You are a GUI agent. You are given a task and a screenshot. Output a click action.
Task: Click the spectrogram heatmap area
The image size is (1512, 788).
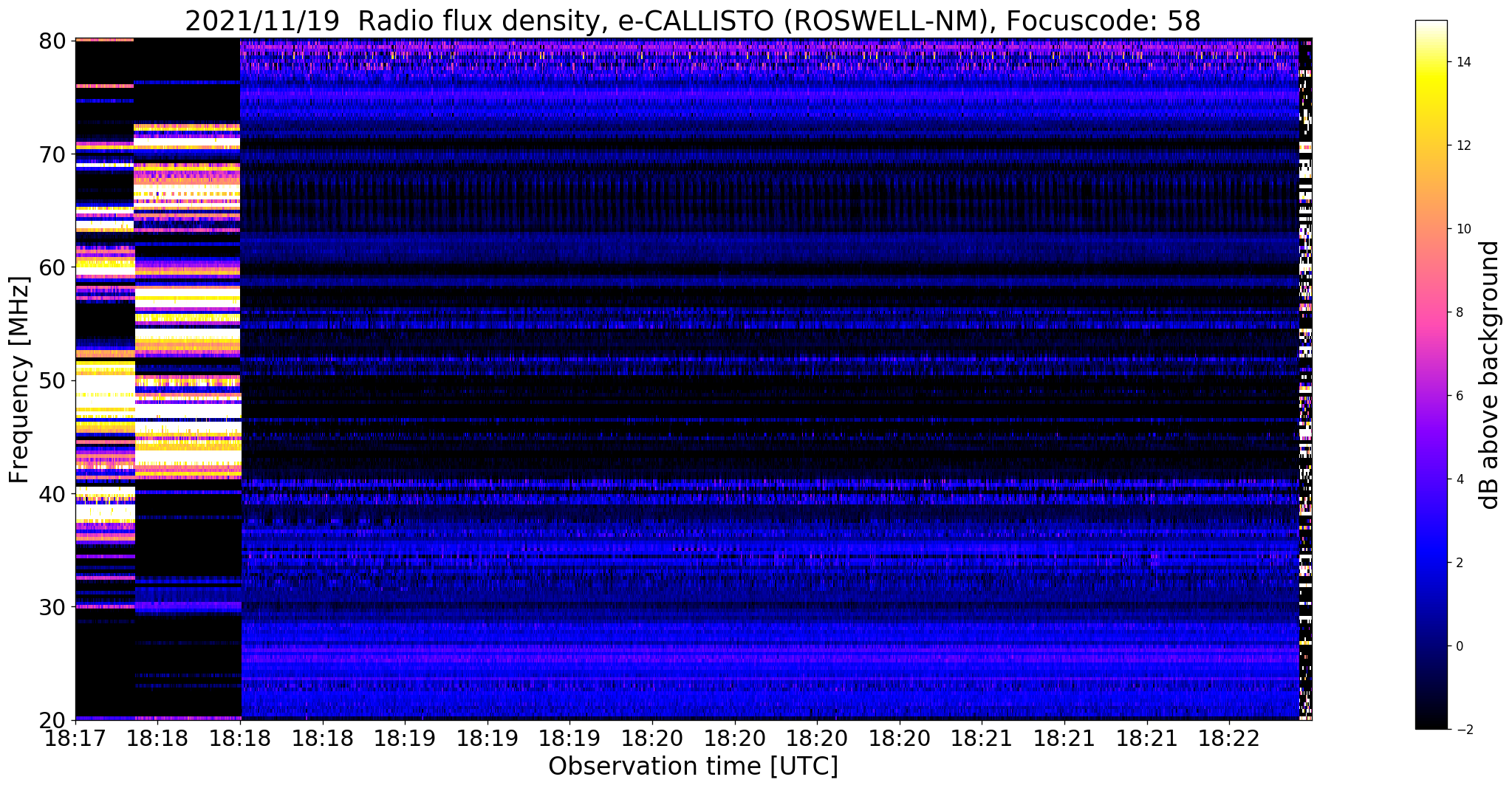click(x=694, y=379)
